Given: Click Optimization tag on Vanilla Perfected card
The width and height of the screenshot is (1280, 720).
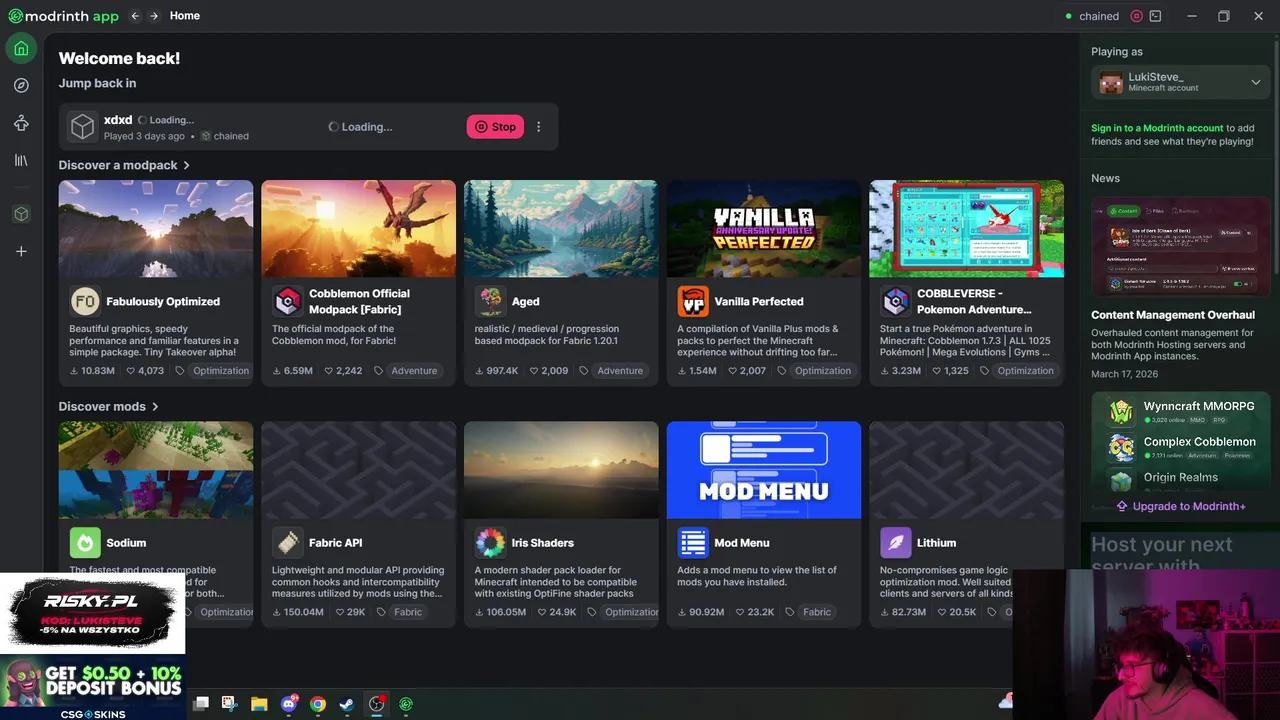Looking at the screenshot, I should click(x=823, y=371).
